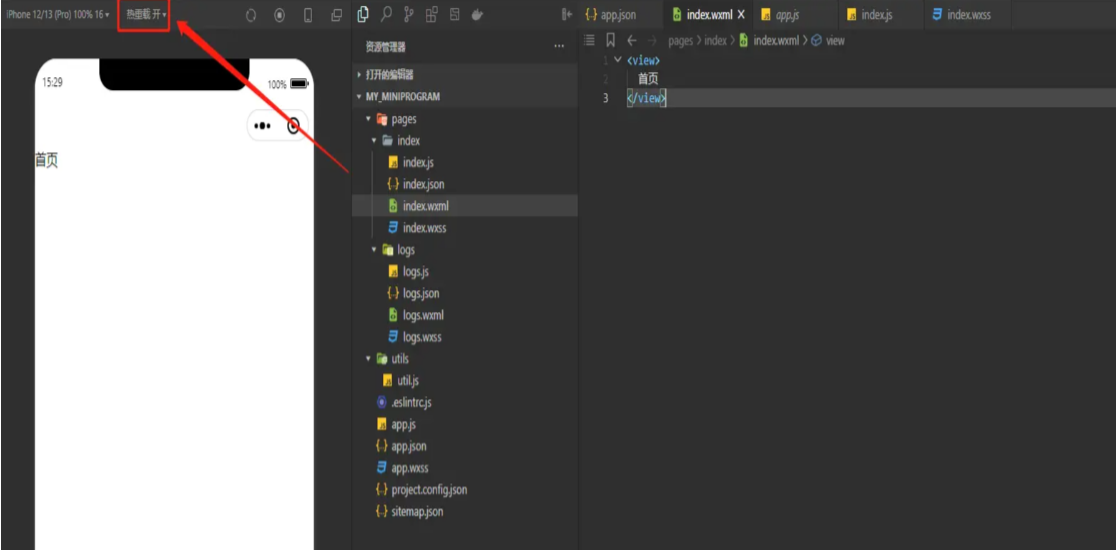Click the simulator refresh icon
The width and height of the screenshot is (1116, 550).
251,16
